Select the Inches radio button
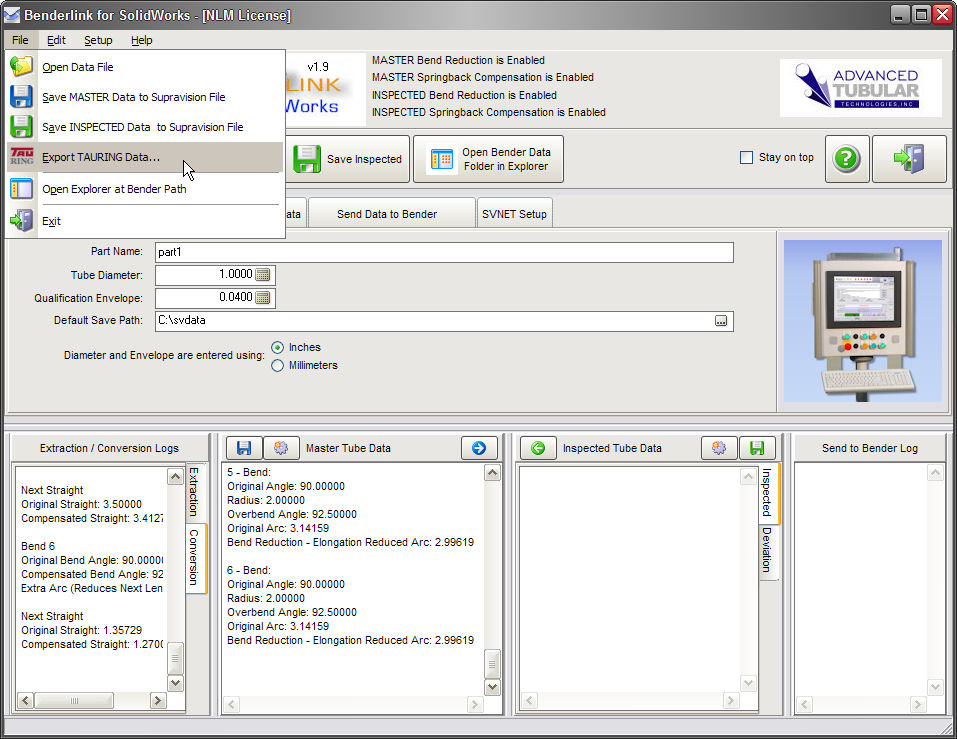 point(278,347)
